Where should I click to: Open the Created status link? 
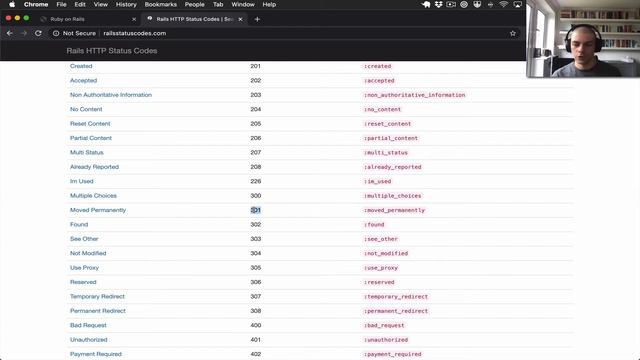click(x=81, y=66)
